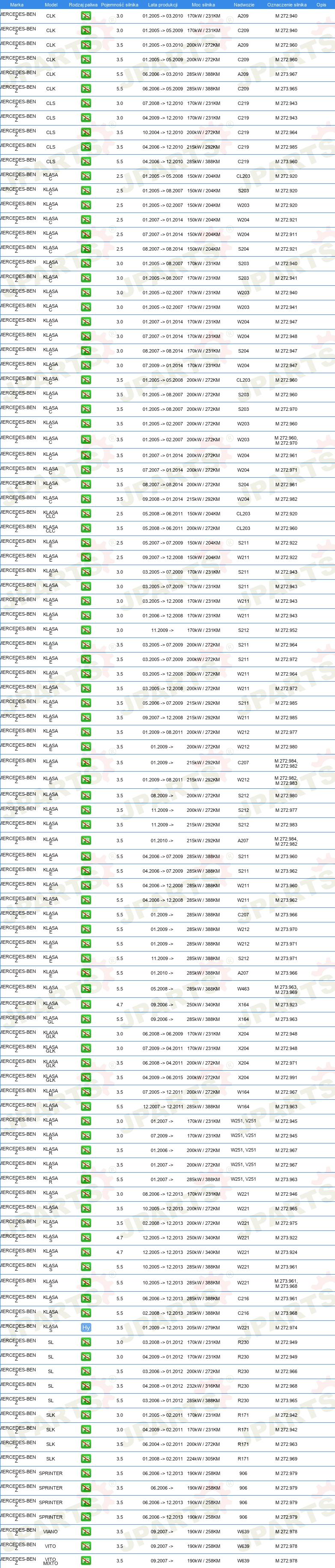Click engine code 'M 272.974'
Viewport: 335px width, 1568px height.
286,1328
